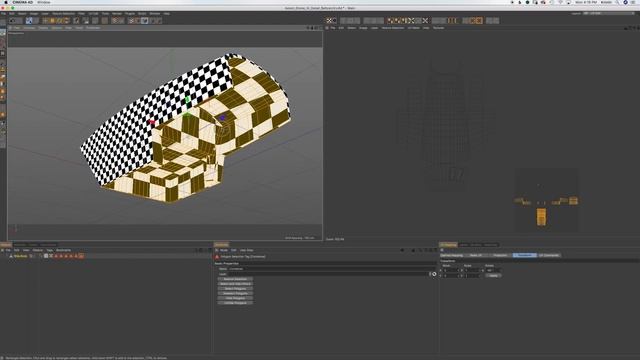Click the Scale X field in Transform
This screenshot has height=360, width=640.
pos(472,270)
